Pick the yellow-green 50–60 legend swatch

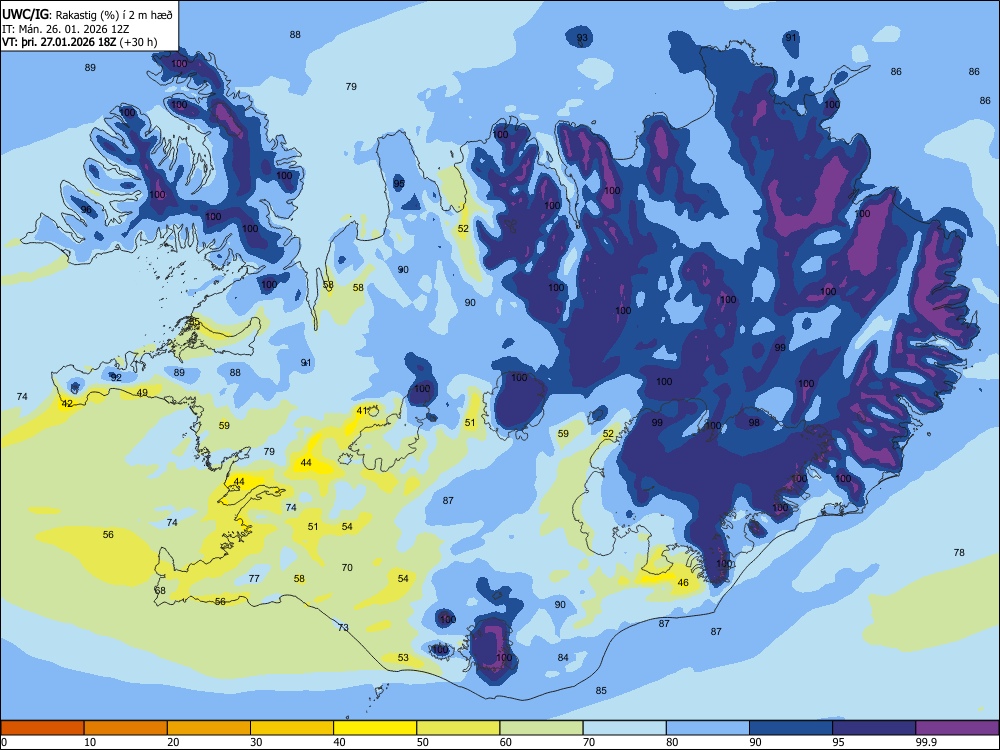point(458,728)
